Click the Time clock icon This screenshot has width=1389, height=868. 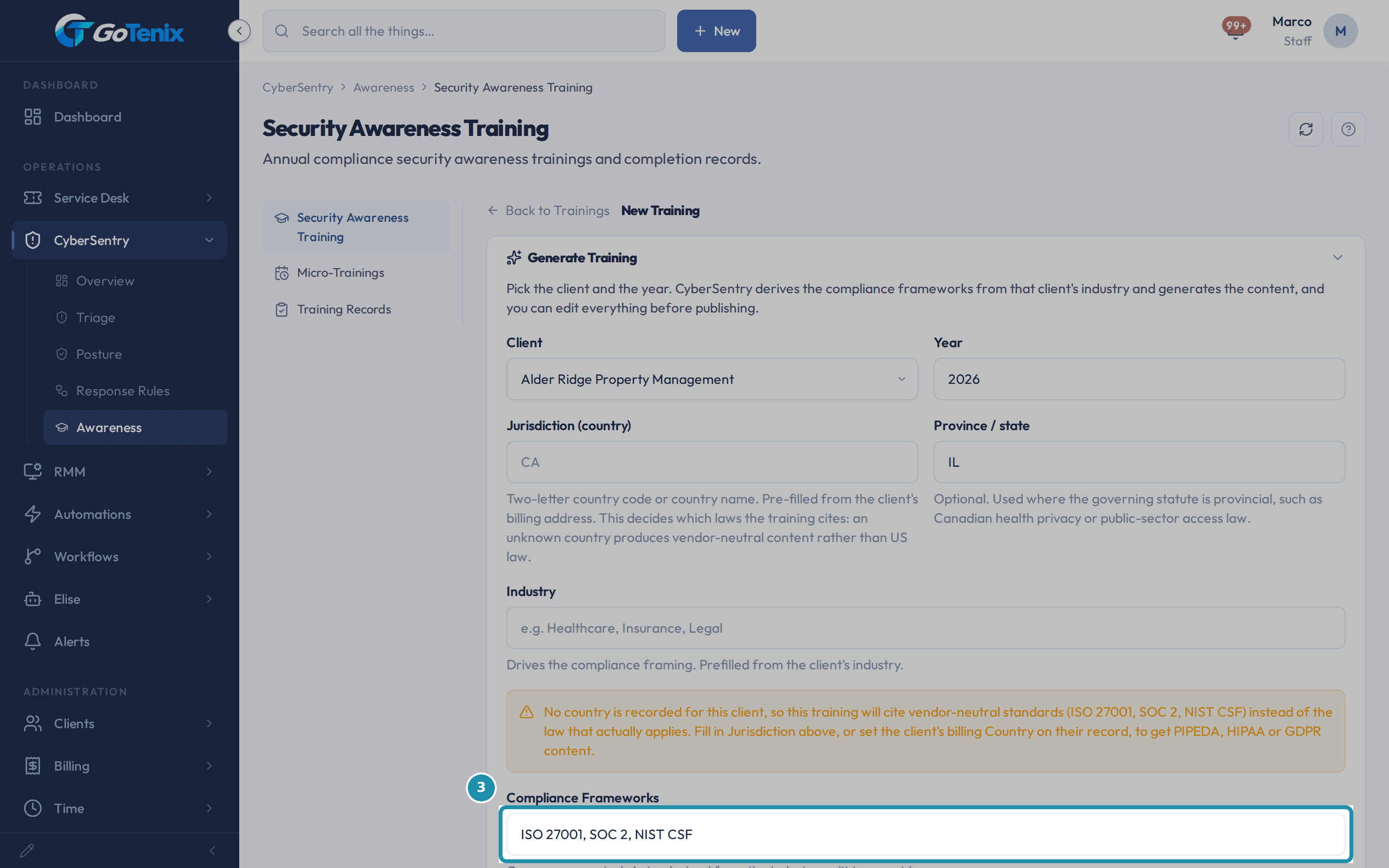33,808
